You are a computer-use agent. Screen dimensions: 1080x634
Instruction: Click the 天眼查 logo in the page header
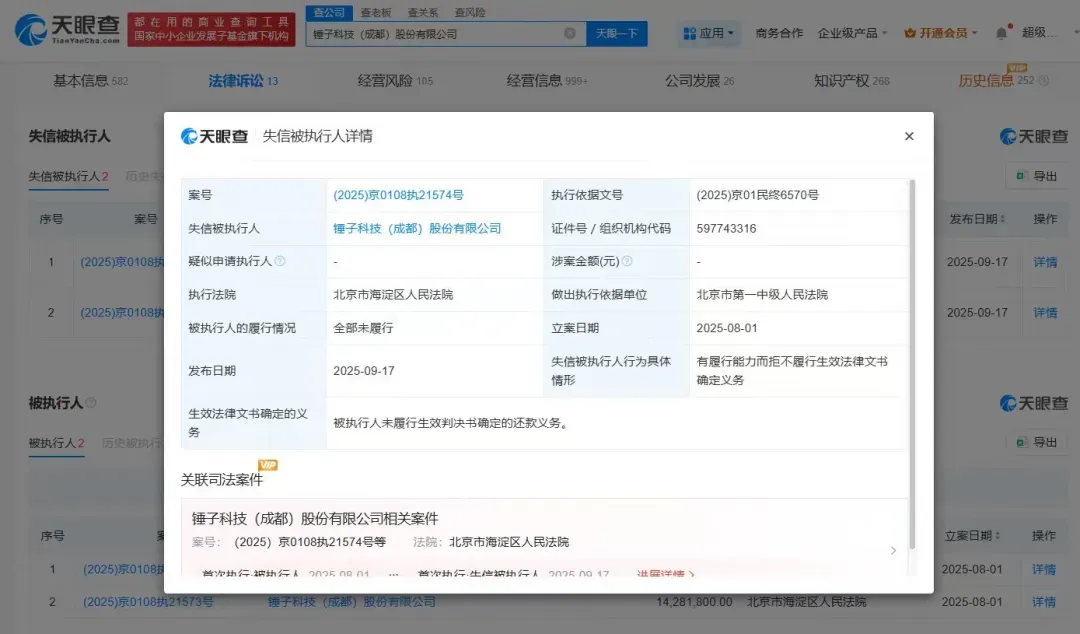tap(66, 30)
